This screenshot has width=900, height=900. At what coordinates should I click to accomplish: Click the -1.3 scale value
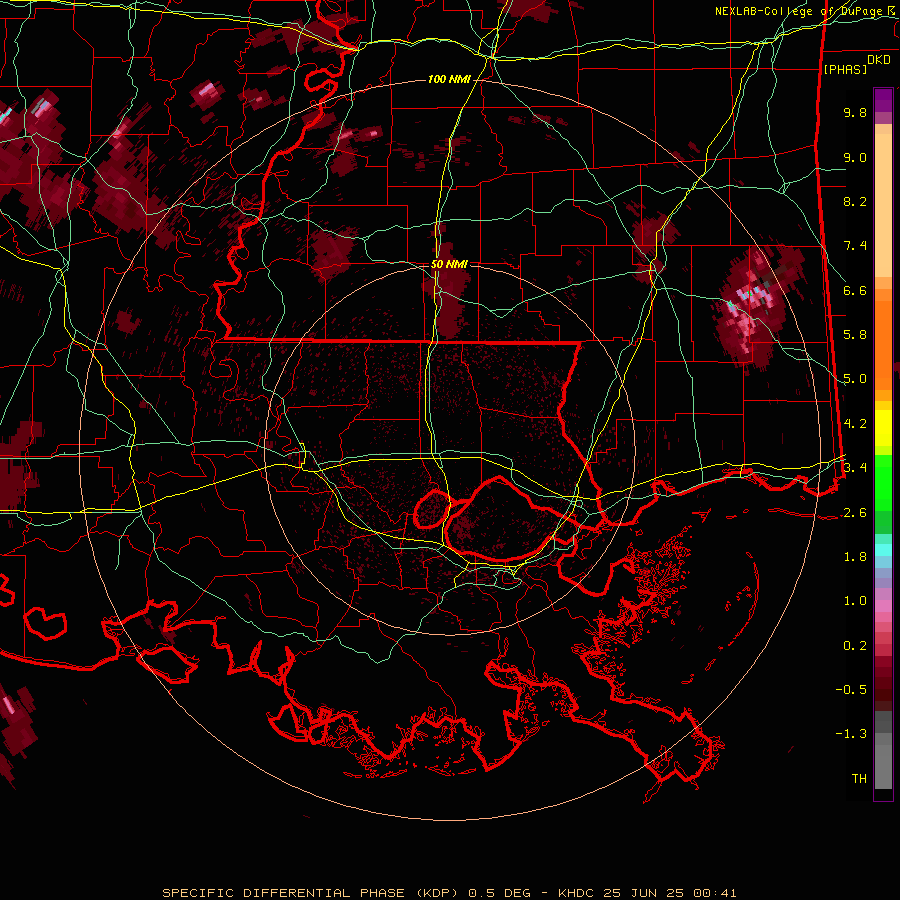coord(851,734)
